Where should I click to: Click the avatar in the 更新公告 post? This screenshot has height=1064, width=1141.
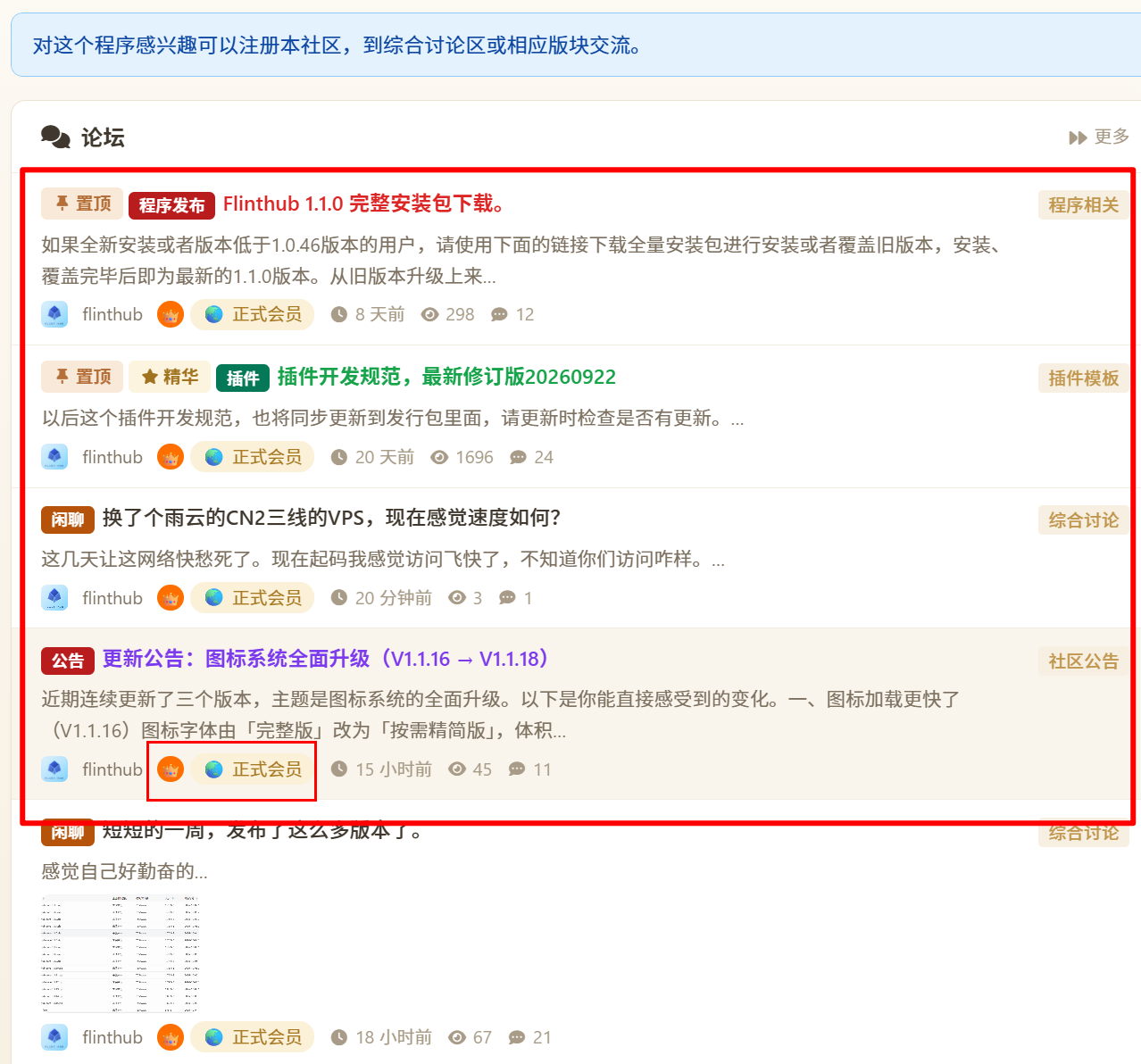(x=54, y=769)
